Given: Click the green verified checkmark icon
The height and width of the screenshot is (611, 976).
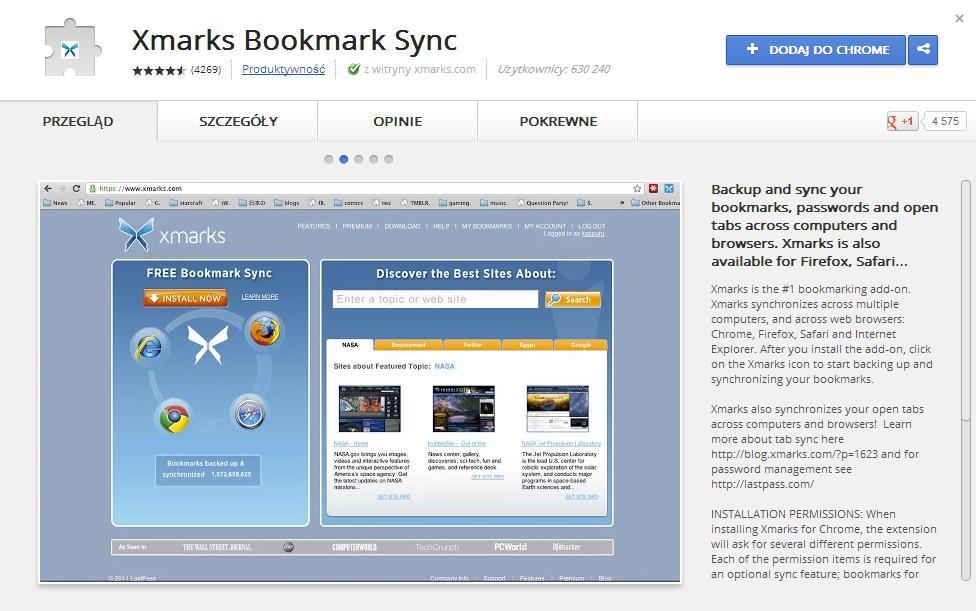Looking at the screenshot, I should point(354,69).
